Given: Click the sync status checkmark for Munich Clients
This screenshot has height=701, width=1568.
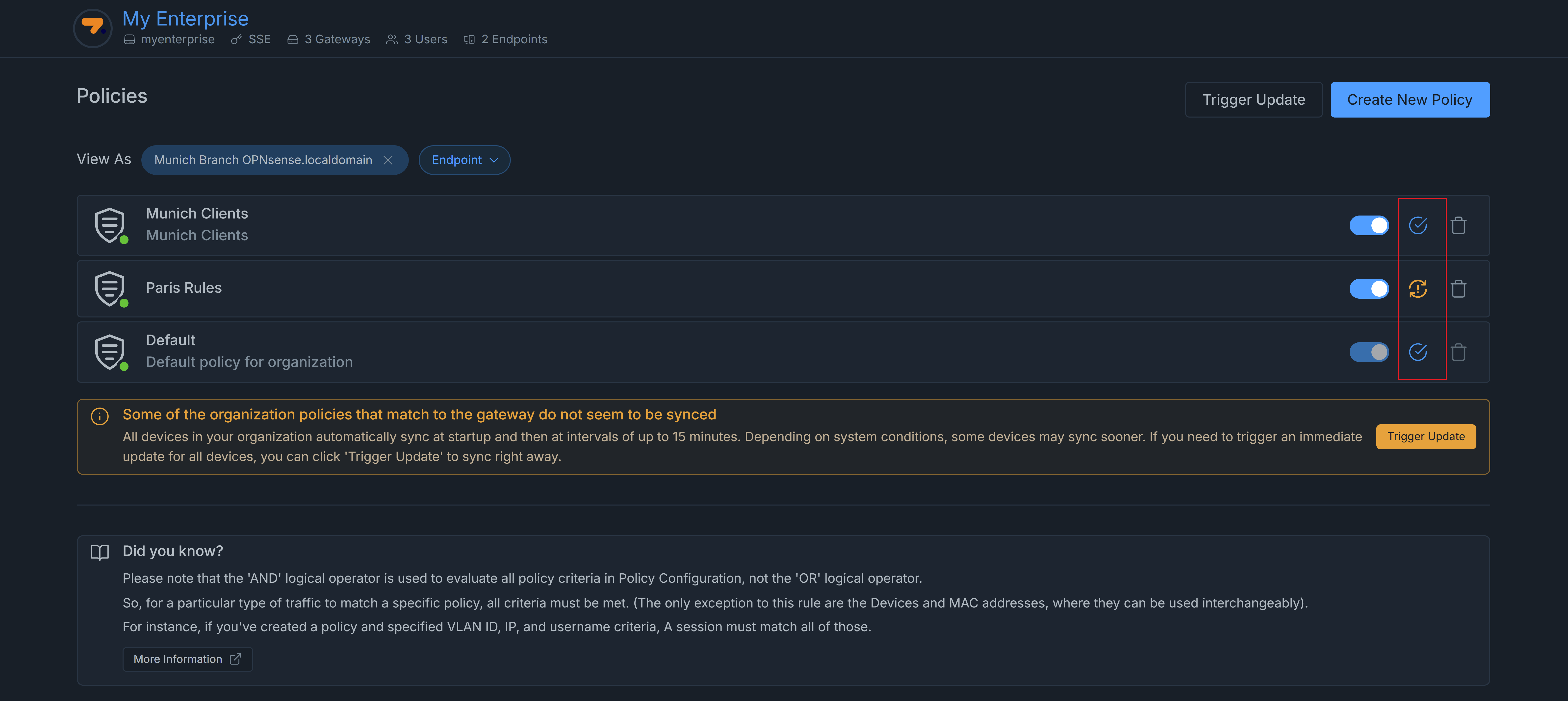Looking at the screenshot, I should 1418,225.
